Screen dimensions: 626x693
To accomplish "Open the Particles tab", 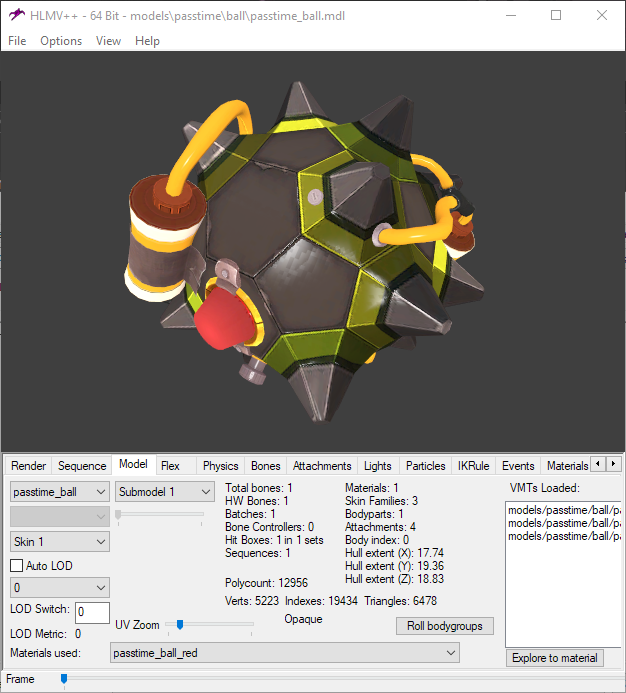I will tap(425, 466).
